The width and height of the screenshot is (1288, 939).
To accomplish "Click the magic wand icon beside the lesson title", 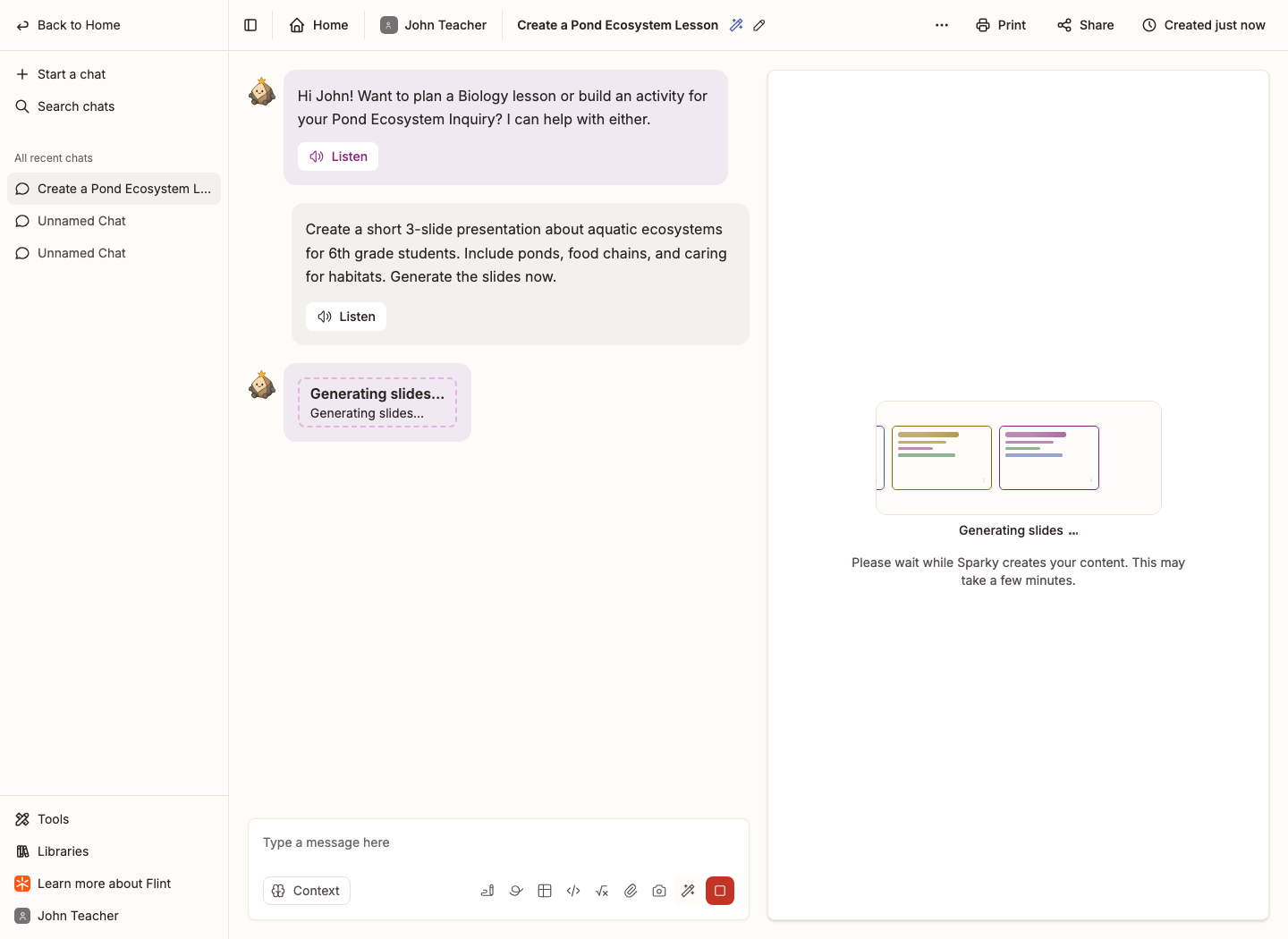I will [736, 25].
